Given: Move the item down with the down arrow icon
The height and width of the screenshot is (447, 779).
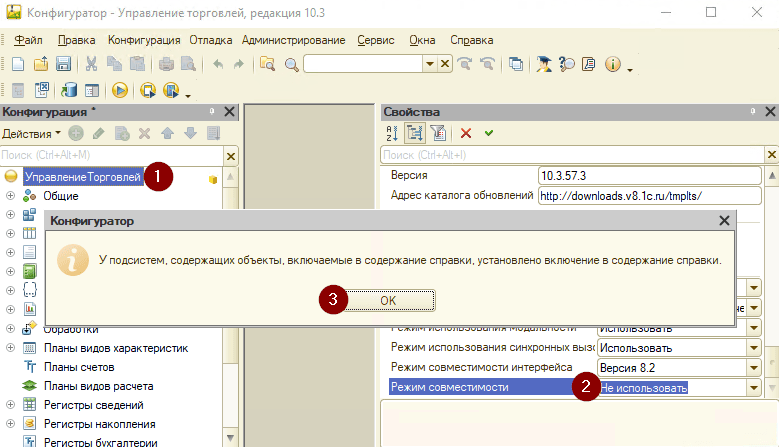Looking at the screenshot, I should pyautogui.click(x=190, y=133).
